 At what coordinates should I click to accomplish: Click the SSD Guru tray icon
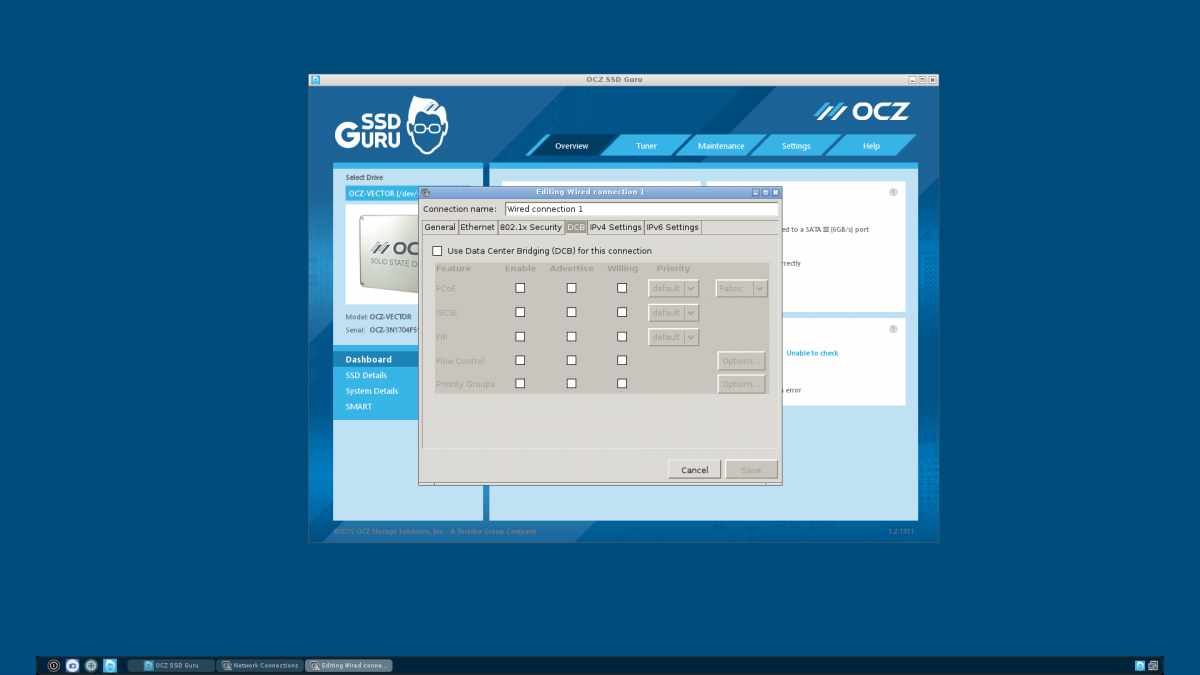tap(1139, 665)
